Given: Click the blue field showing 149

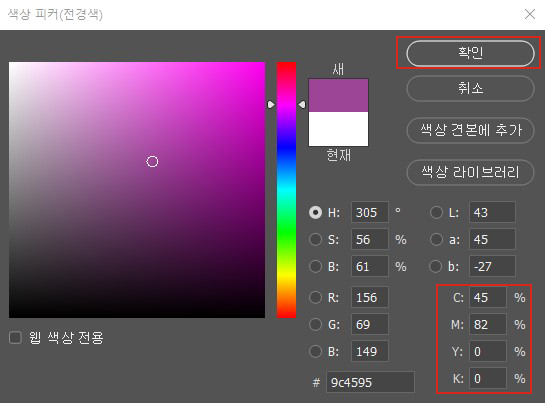Looking at the screenshot, I should click(370, 351).
